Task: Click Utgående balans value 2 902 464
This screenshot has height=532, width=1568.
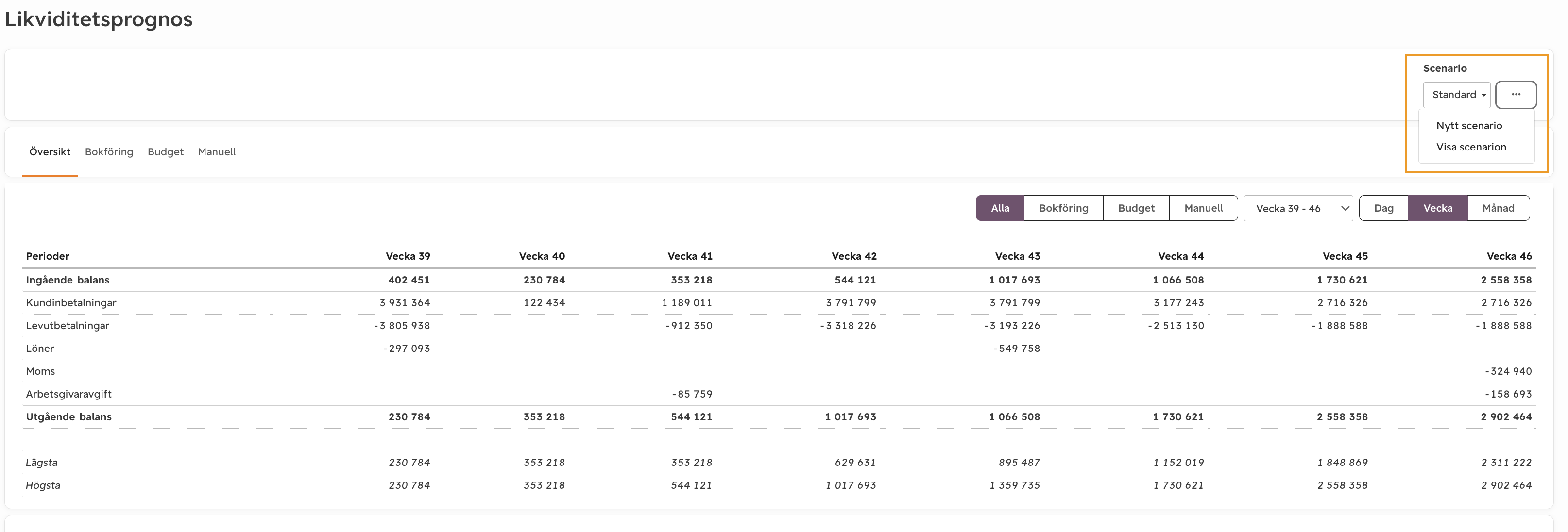Action: [x=1506, y=417]
